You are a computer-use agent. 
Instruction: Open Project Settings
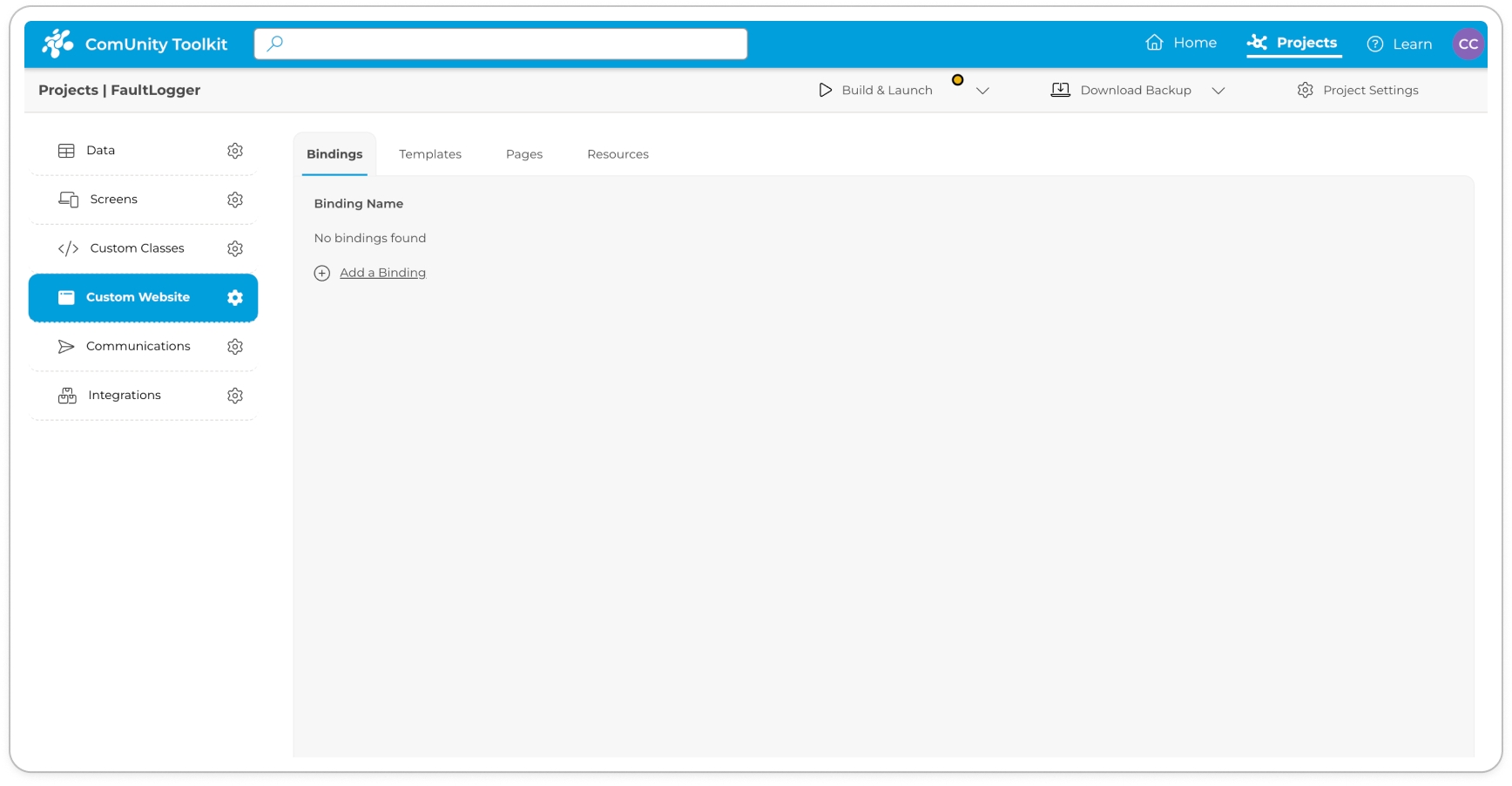[x=1358, y=91]
